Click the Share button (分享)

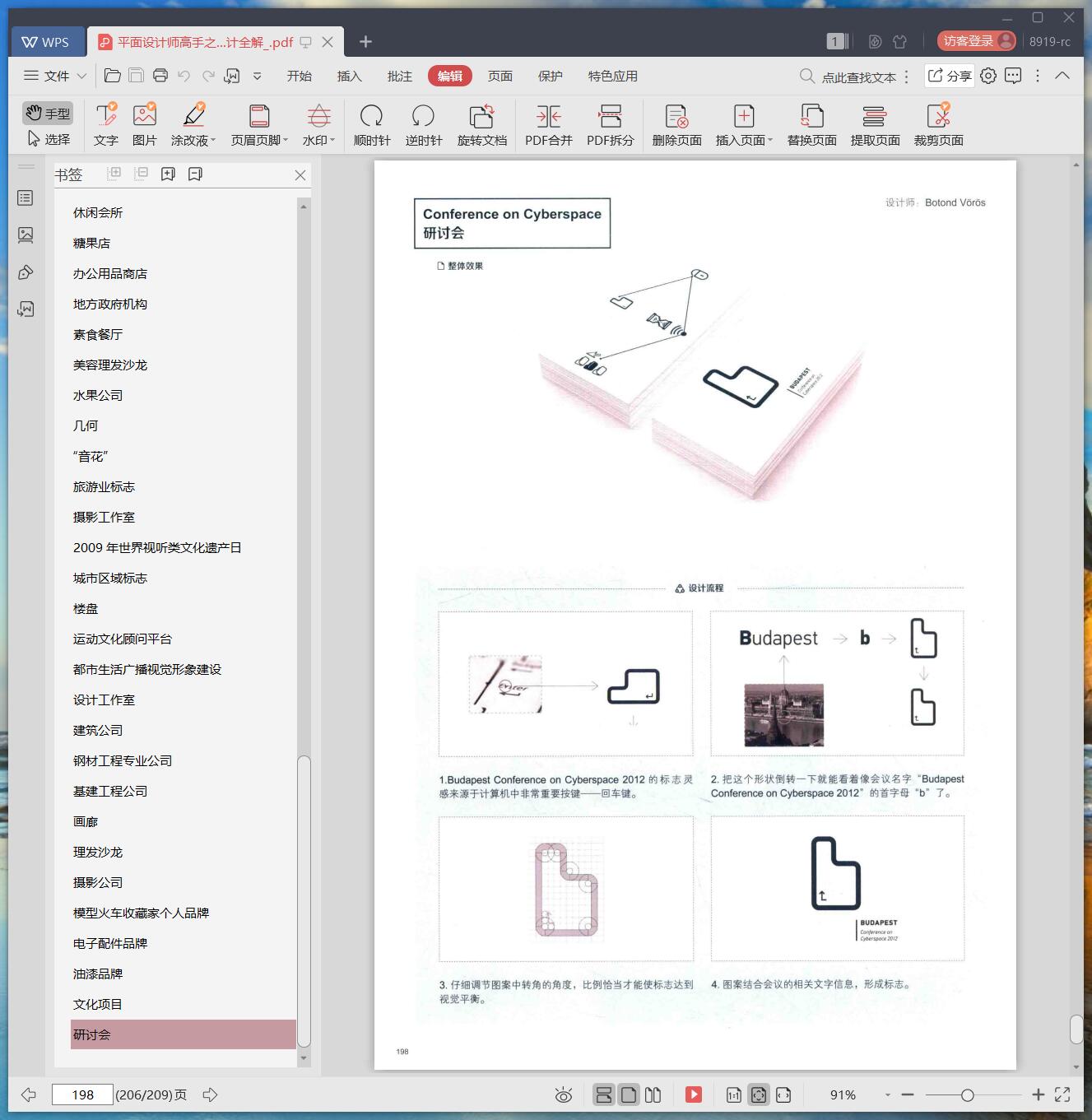pyautogui.click(x=950, y=76)
